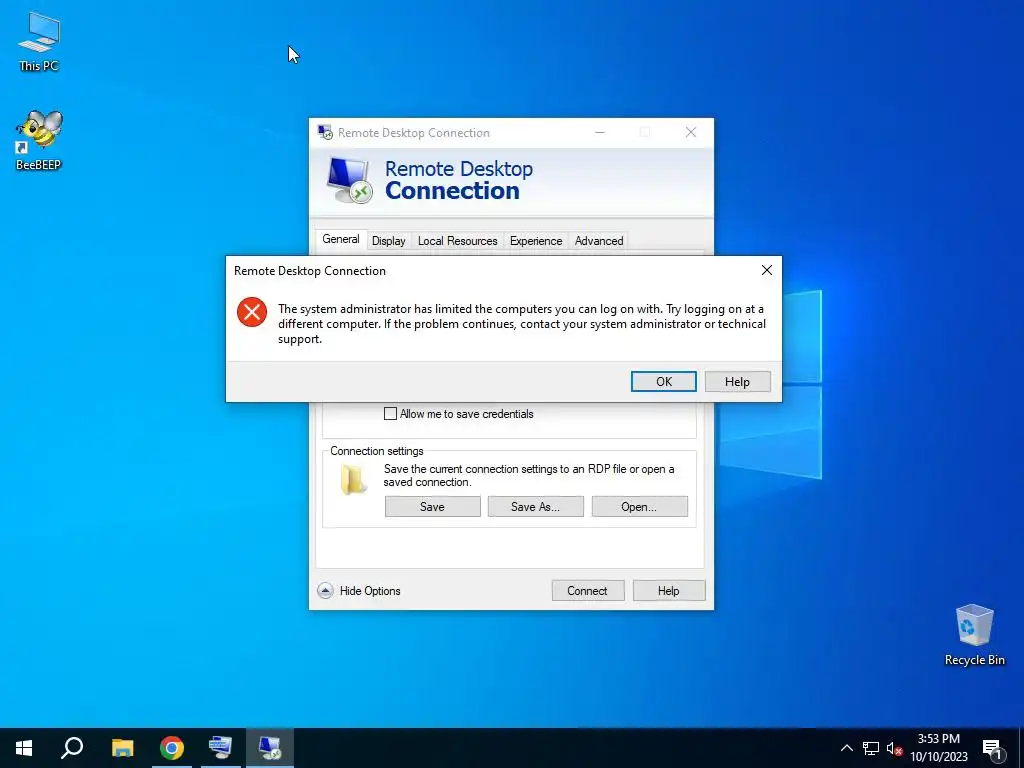Click the Remote Desktop logo computer icon

coord(349,180)
